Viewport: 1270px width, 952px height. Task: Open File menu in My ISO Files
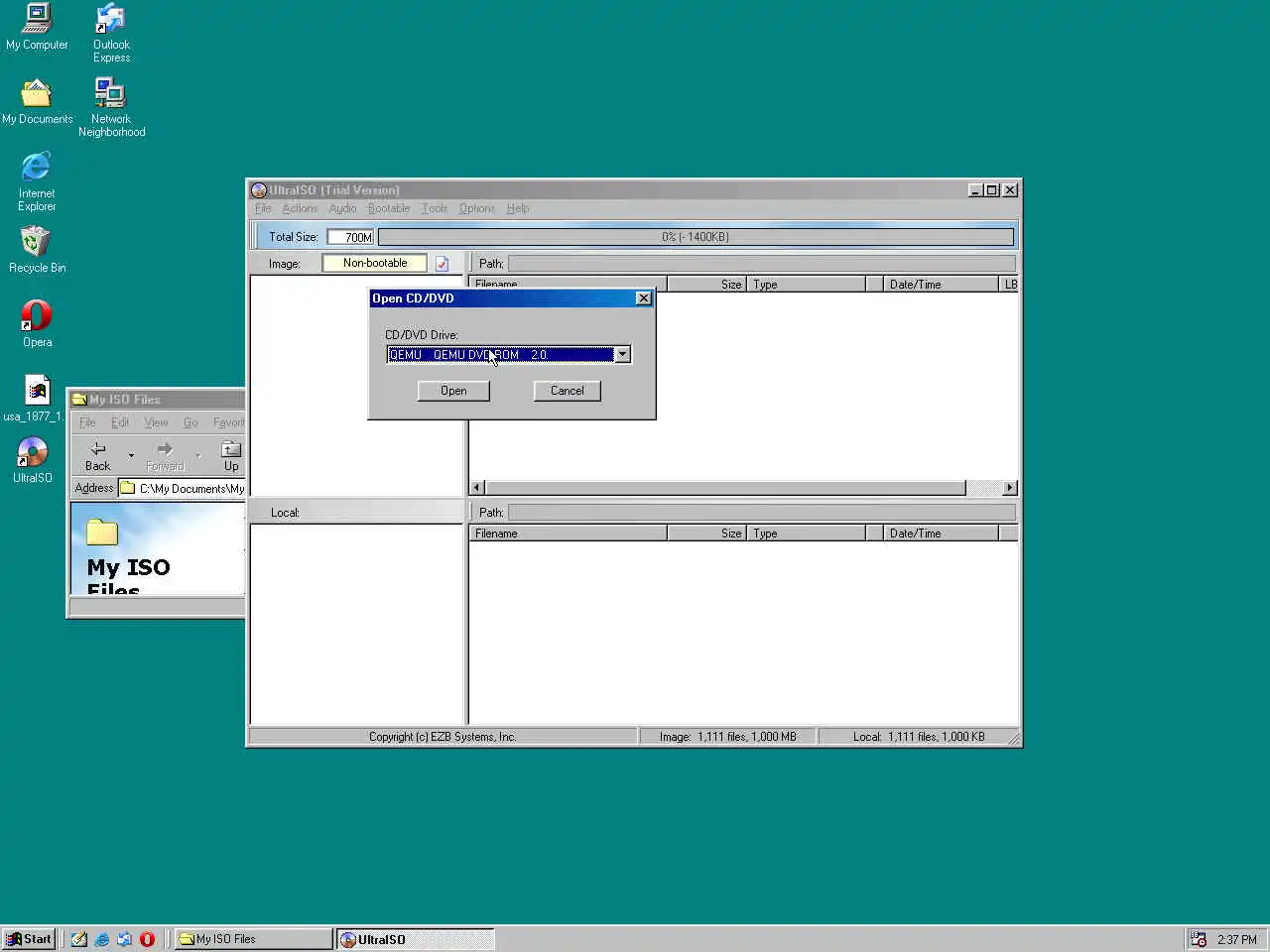[x=87, y=423]
